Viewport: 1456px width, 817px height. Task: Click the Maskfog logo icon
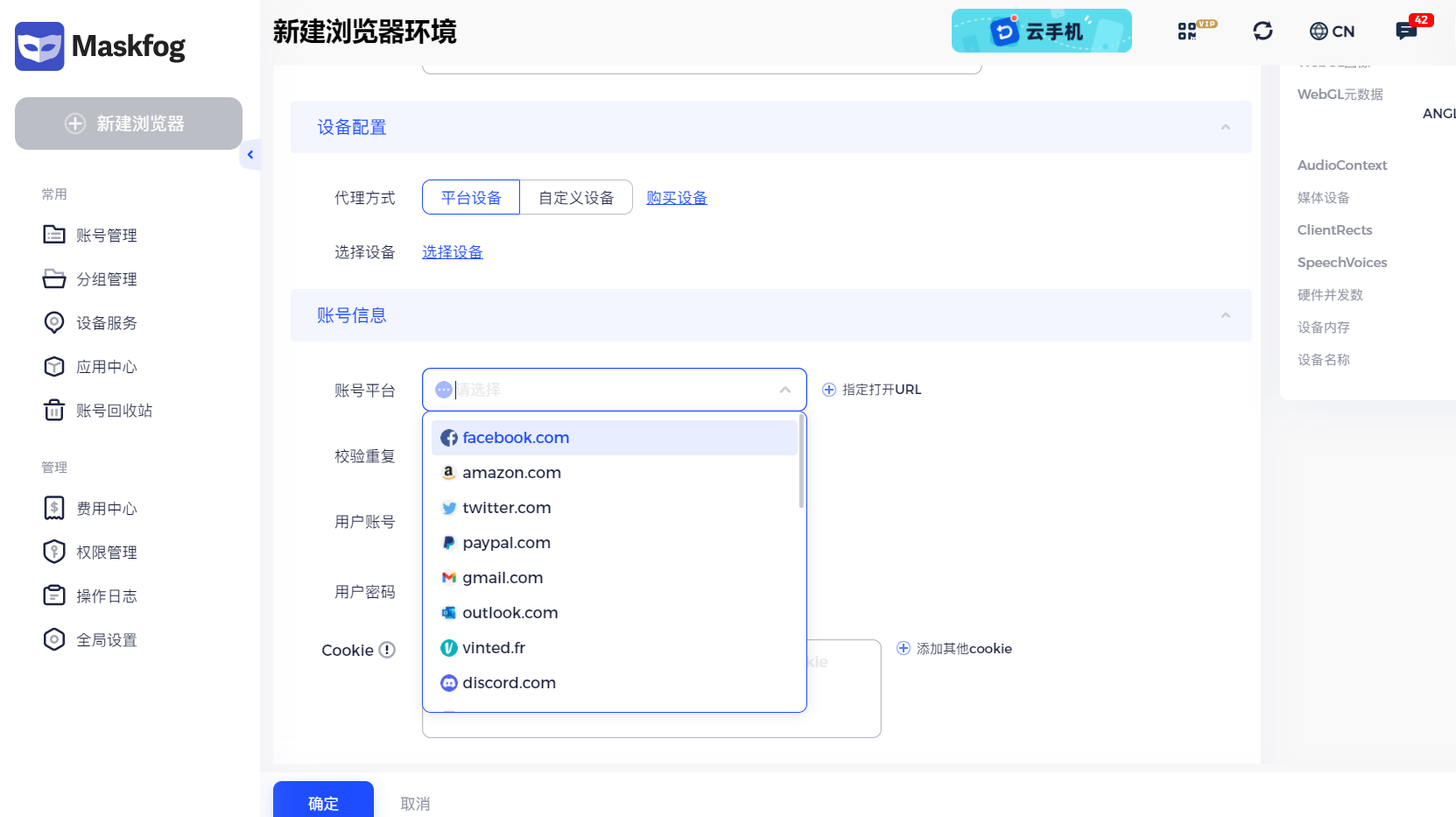click(39, 46)
